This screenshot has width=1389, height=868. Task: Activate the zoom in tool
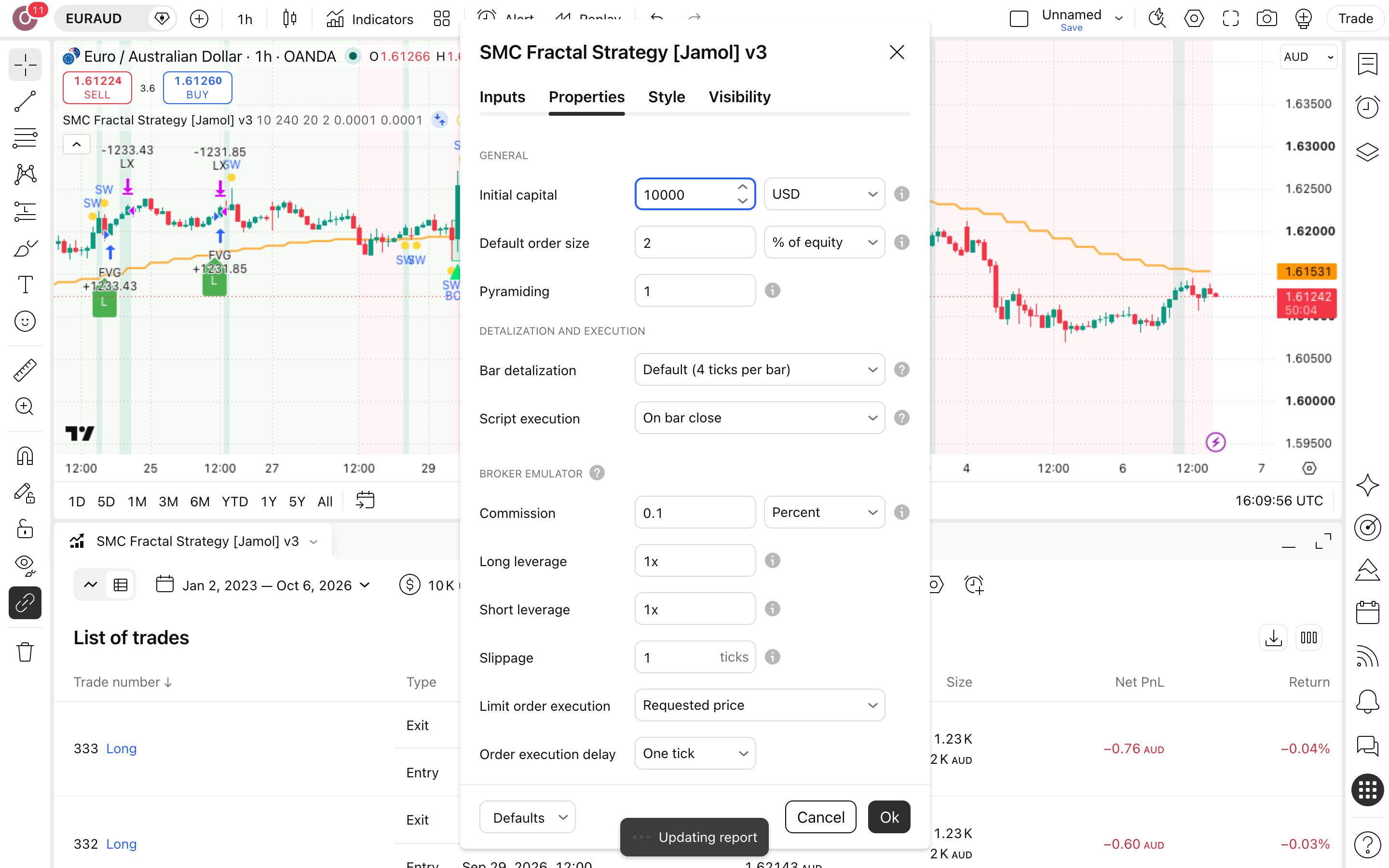click(25, 407)
